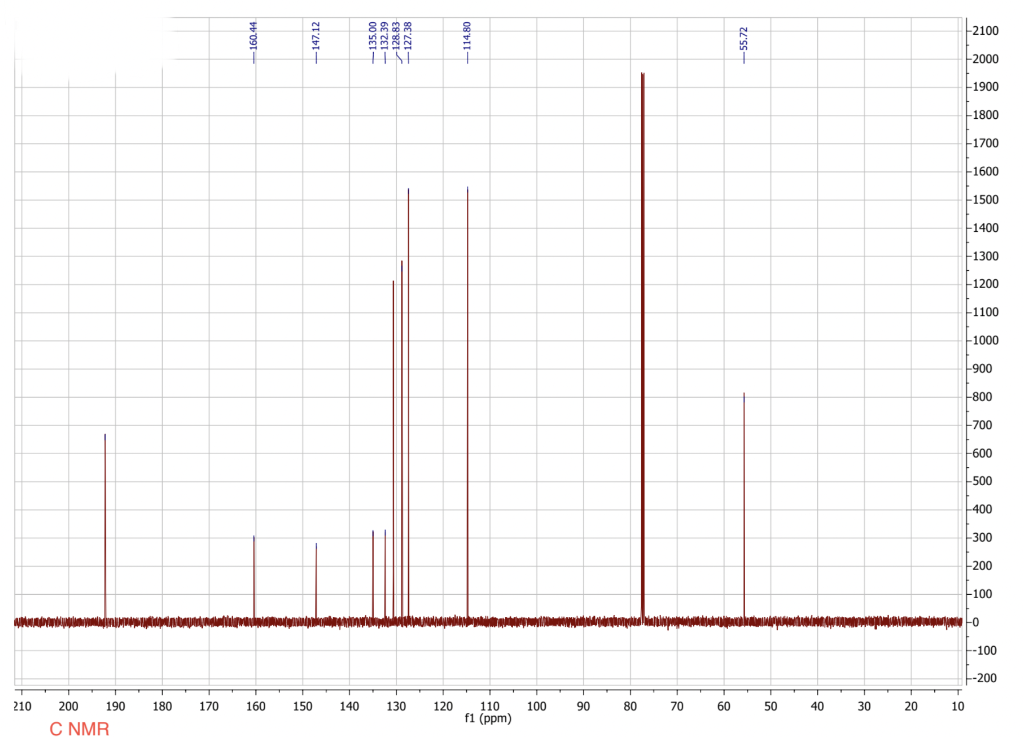Click the f1 (ppm) axis title
The height and width of the screenshot is (737, 1024).
point(487,717)
